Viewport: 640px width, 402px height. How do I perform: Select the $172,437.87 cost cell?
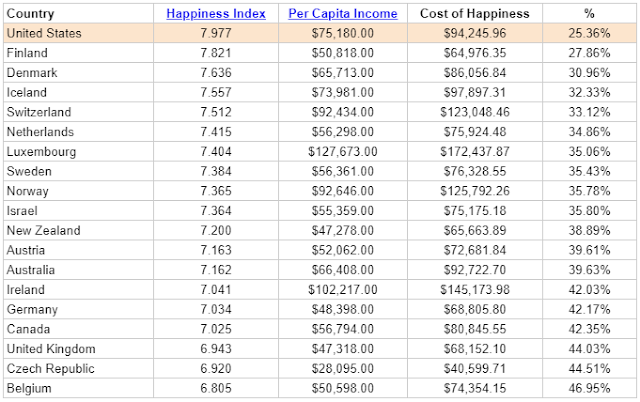pos(475,151)
